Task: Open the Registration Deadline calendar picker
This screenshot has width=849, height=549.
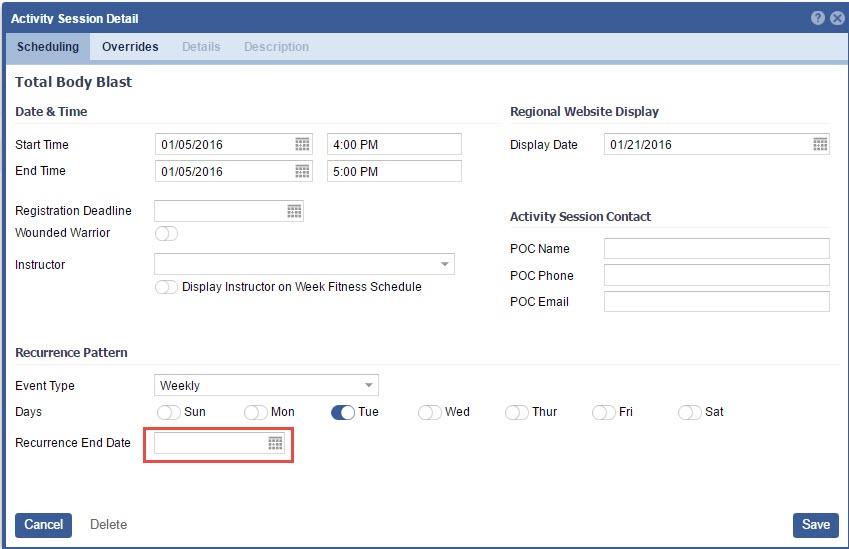Action: coord(294,211)
